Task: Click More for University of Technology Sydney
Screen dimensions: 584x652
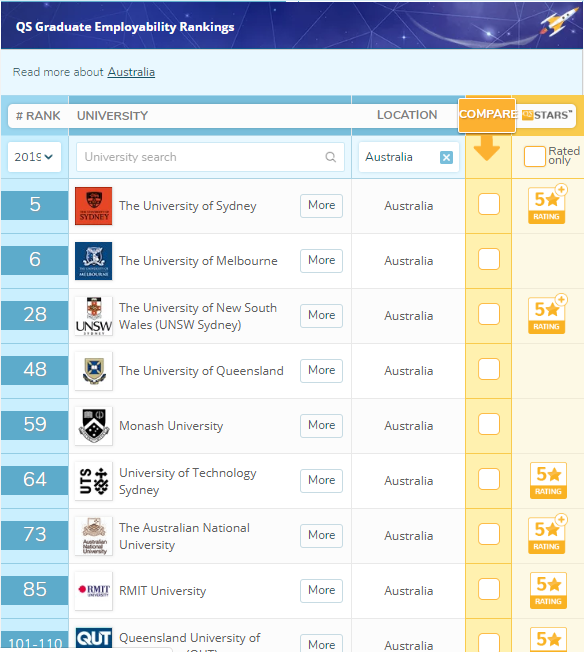Action: click(x=322, y=480)
